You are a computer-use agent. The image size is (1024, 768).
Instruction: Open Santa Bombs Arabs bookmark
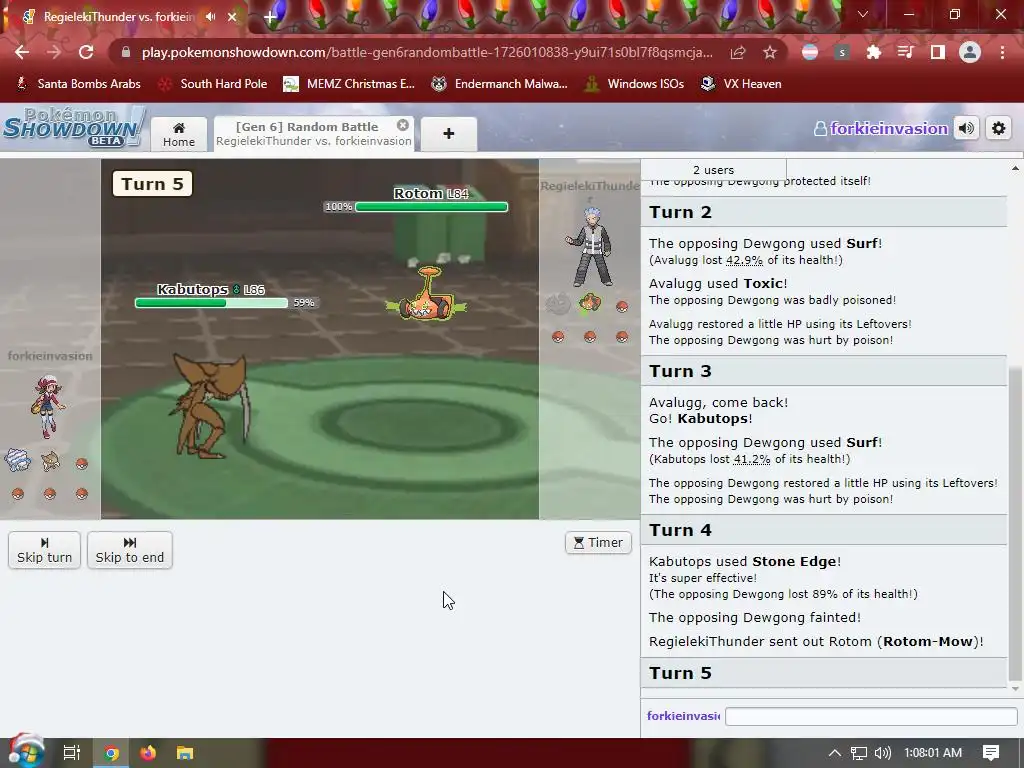click(78, 84)
